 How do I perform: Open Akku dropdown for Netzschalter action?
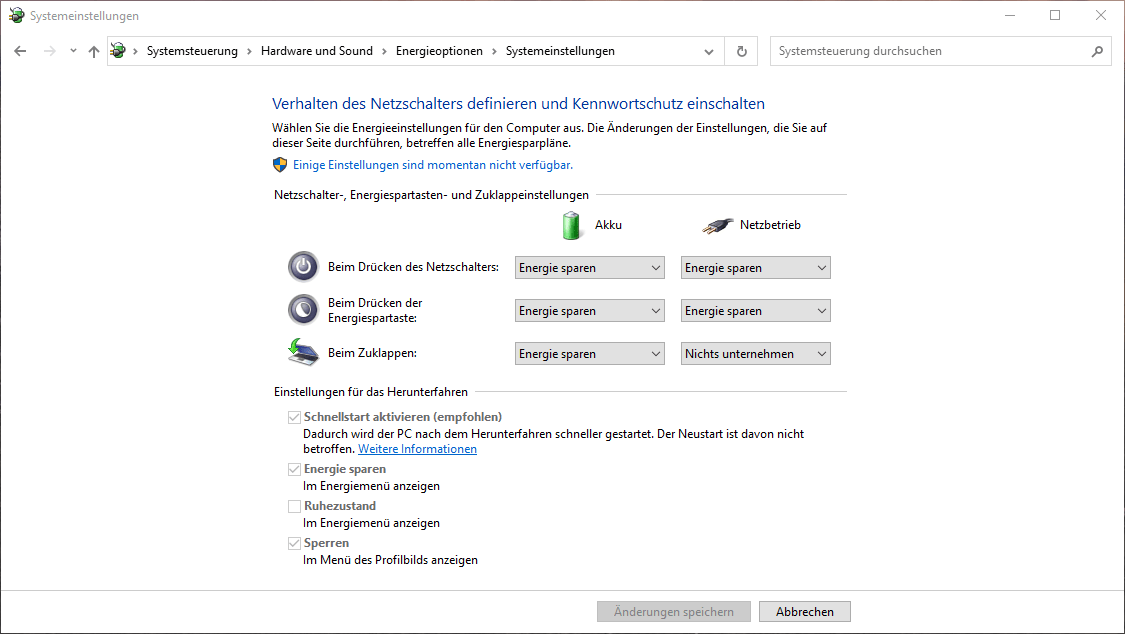coord(589,268)
